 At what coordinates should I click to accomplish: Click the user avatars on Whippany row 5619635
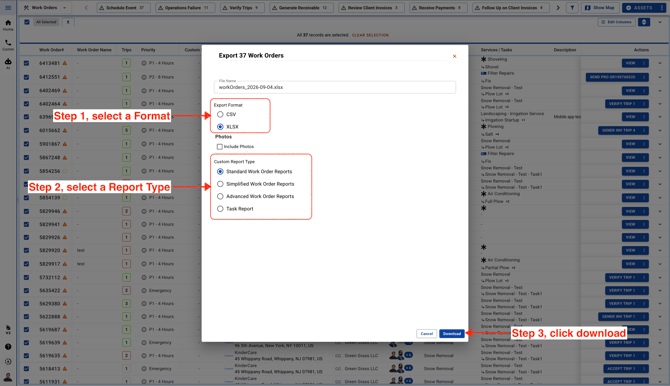click(x=397, y=355)
